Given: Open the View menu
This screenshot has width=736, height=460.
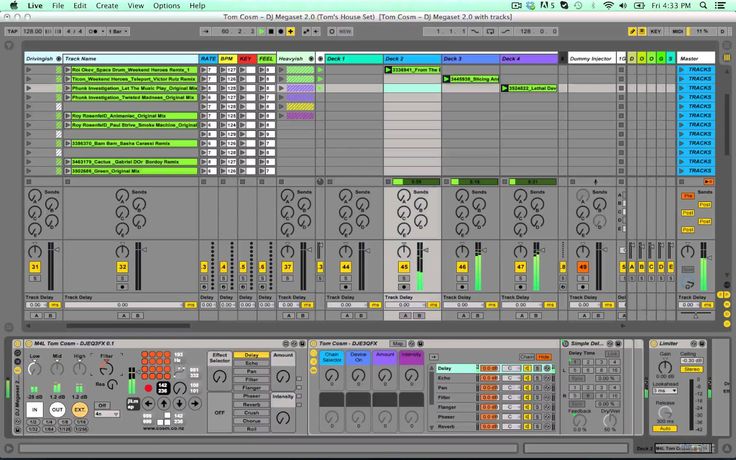Looking at the screenshot, I should pos(136,6).
